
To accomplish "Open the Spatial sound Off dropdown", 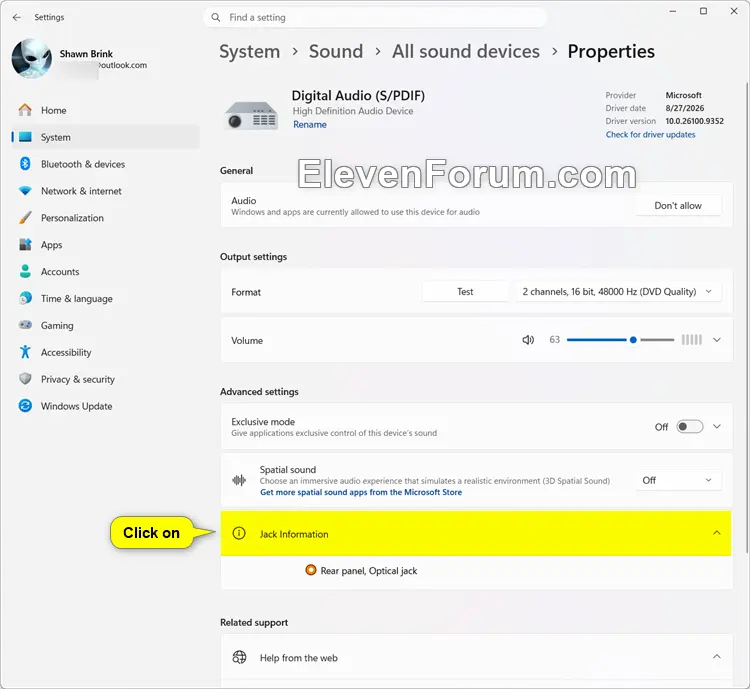I will point(678,480).
